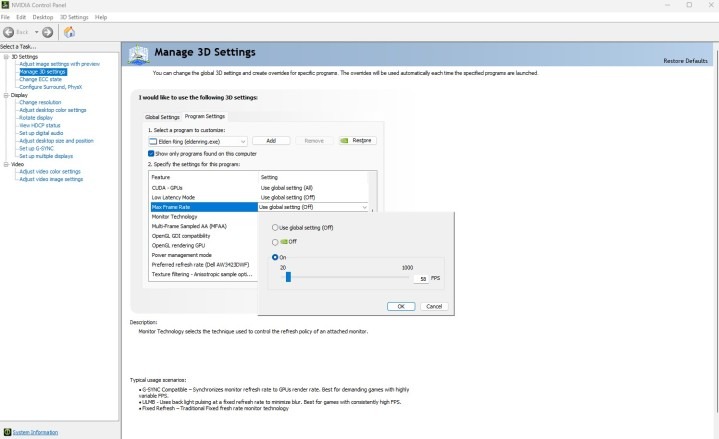
Task: Select Multi-Frame Sampled AA (MFAA) row
Action: (x=204, y=226)
